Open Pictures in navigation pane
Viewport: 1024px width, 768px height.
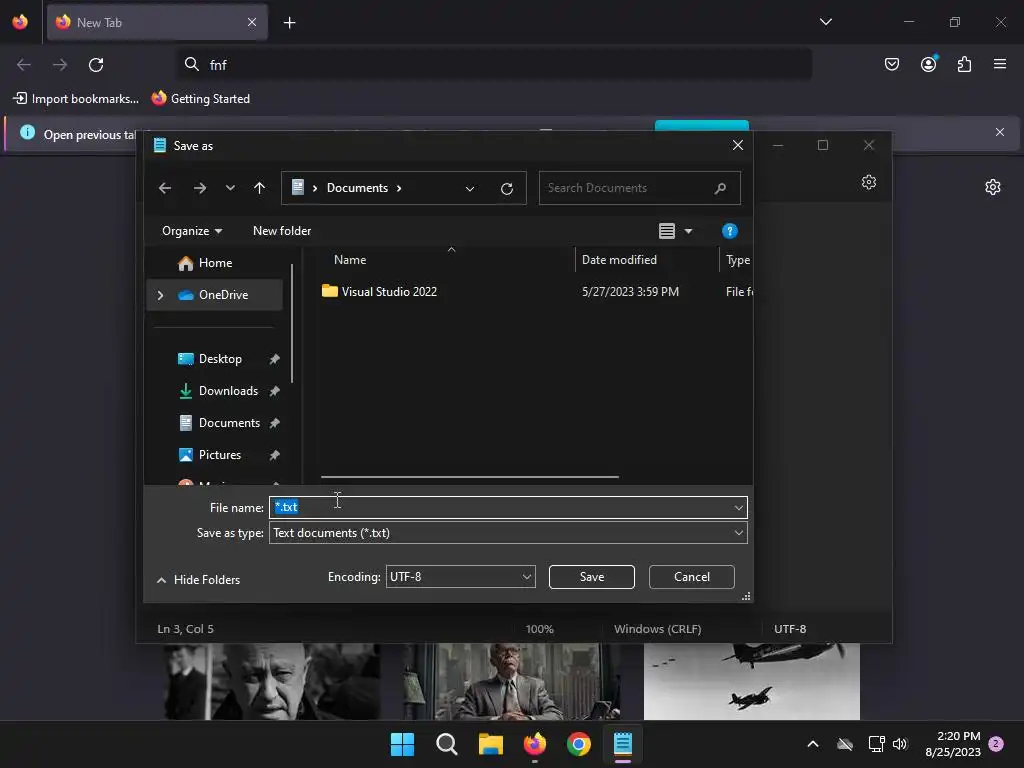219,455
